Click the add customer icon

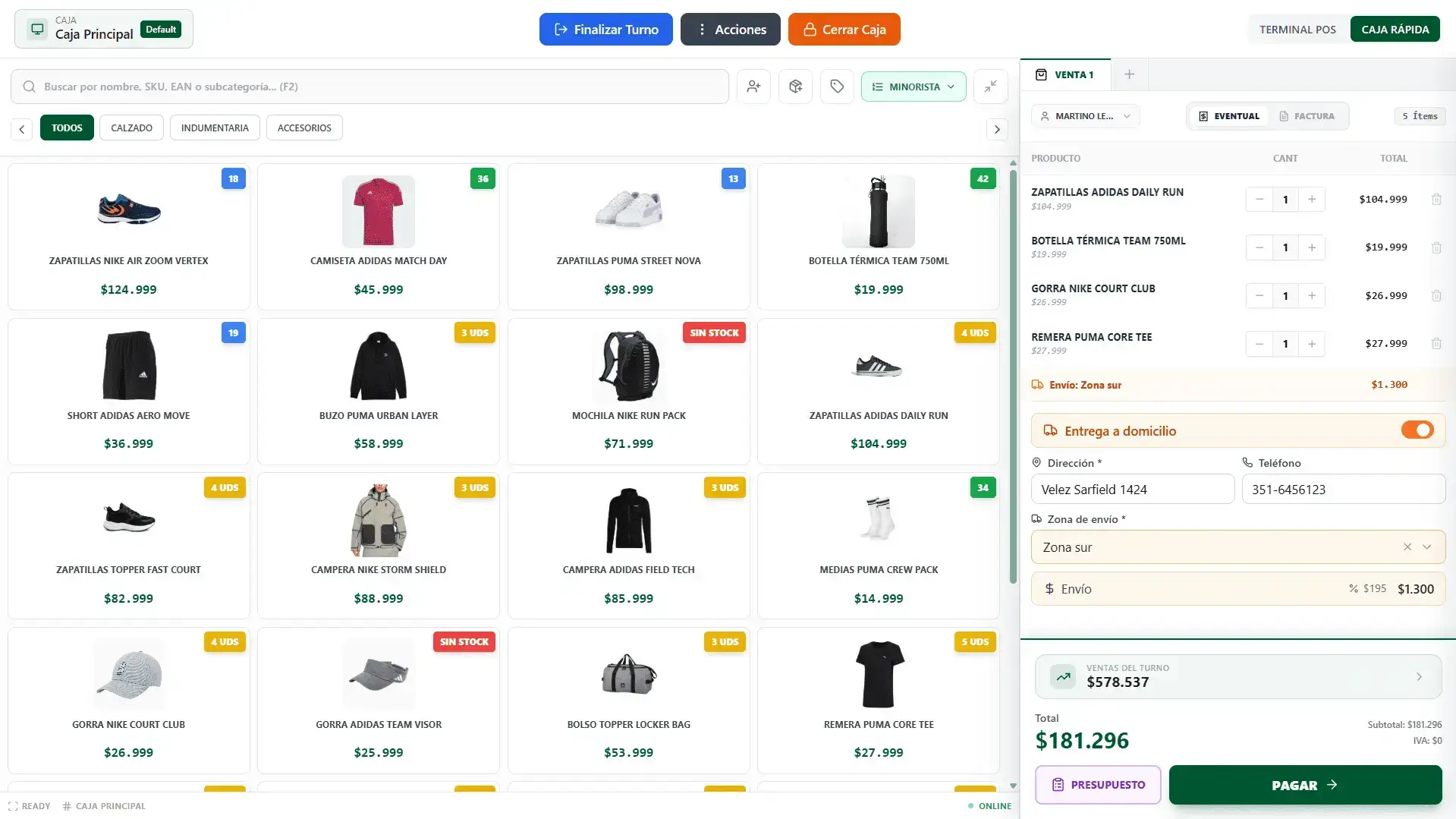[x=753, y=87]
